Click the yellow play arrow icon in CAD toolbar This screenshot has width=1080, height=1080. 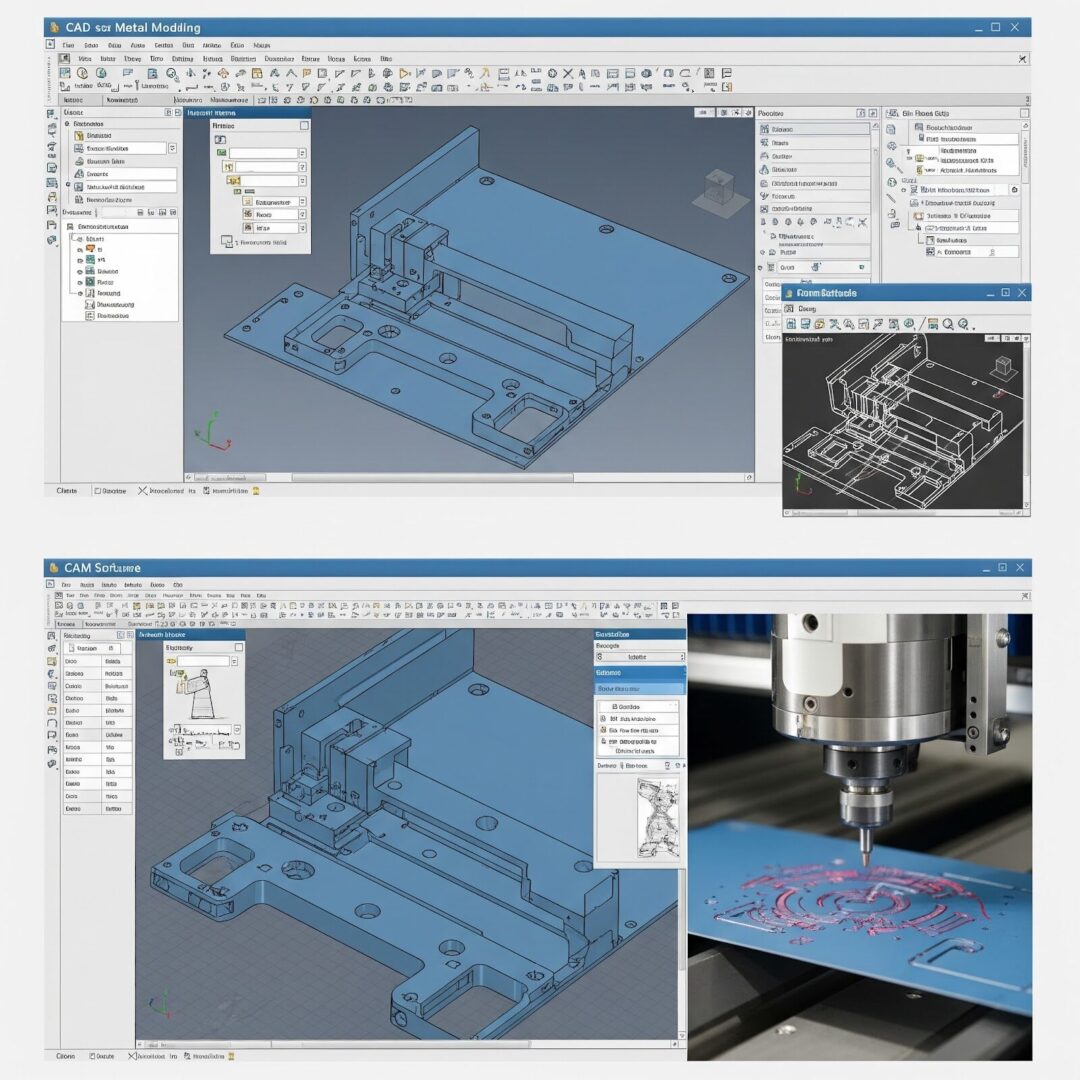click(x=404, y=73)
